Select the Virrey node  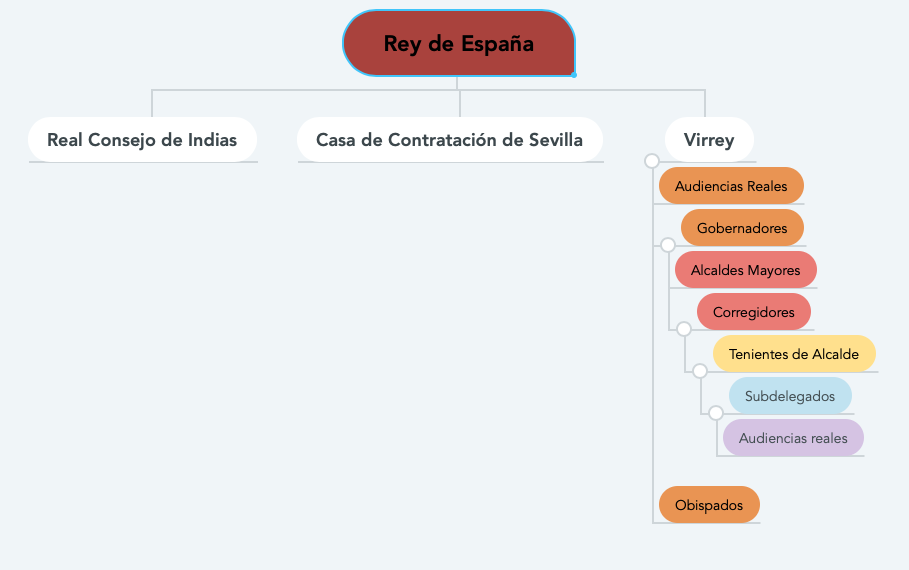[x=709, y=139]
